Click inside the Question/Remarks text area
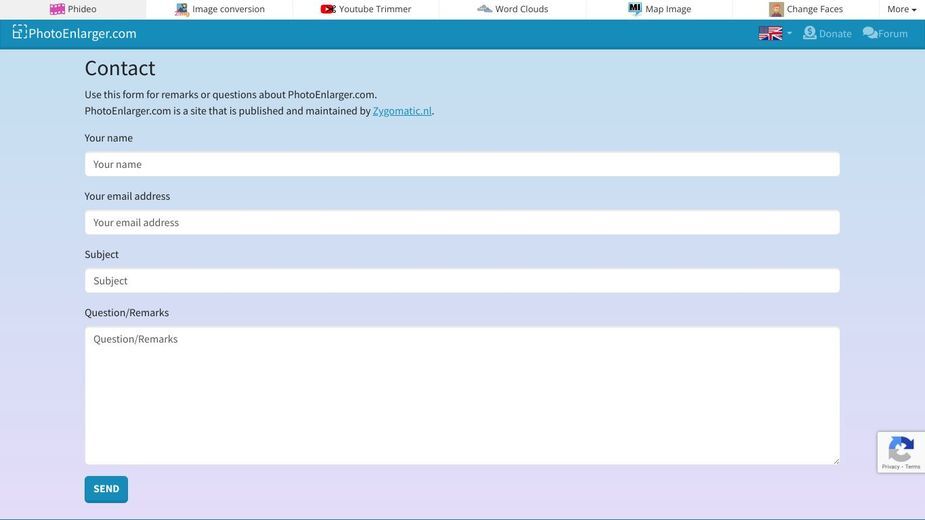This screenshot has height=520, width=925. tap(462, 395)
